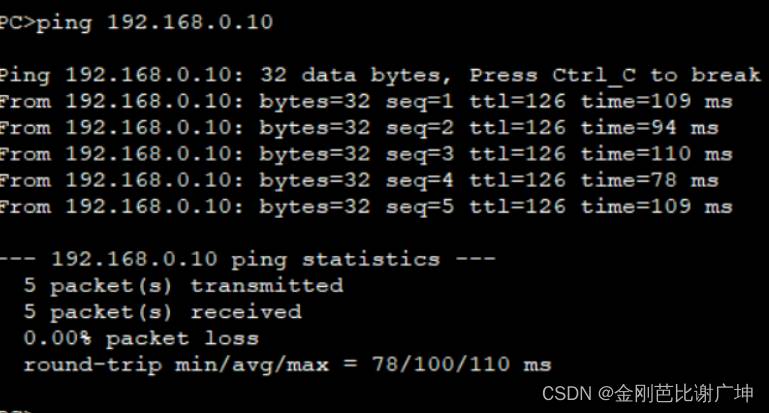769x413 pixels.
Task: Click the seq=2 reply line
Action: pos(359,128)
